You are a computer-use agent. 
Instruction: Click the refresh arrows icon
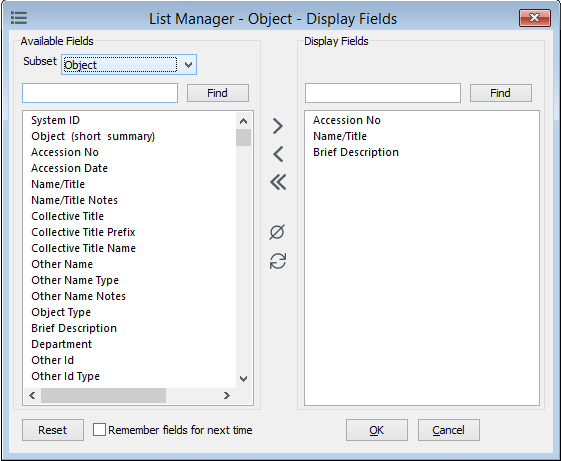point(278,261)
